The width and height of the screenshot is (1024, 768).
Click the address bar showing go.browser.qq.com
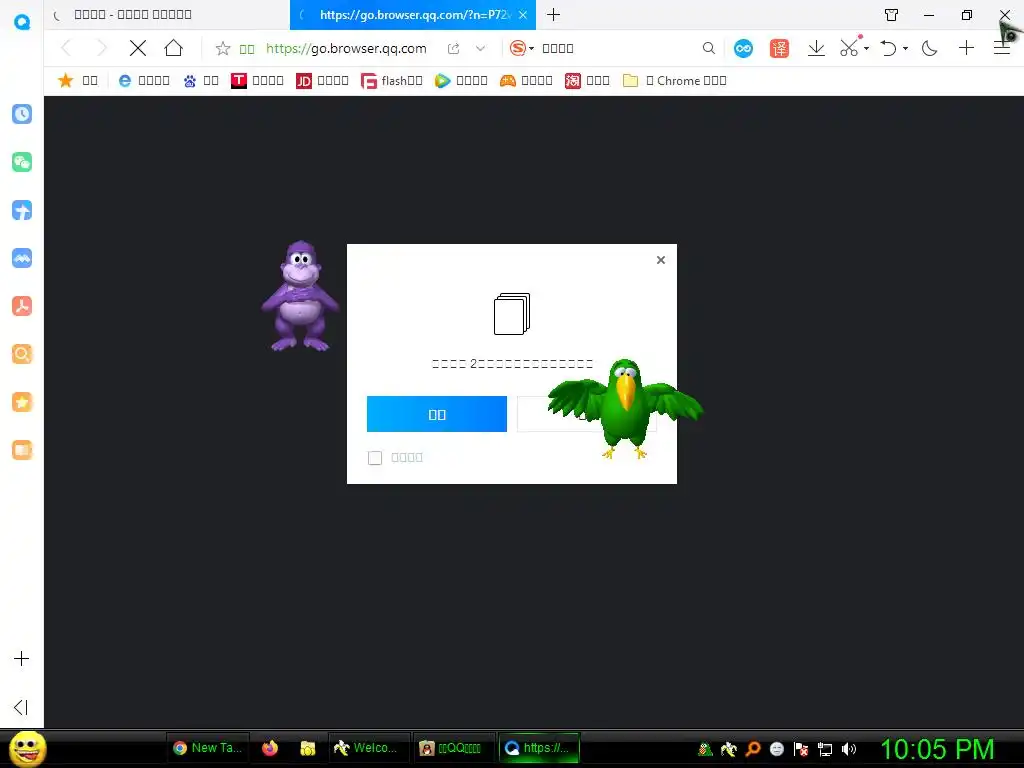tap(346, 48)
